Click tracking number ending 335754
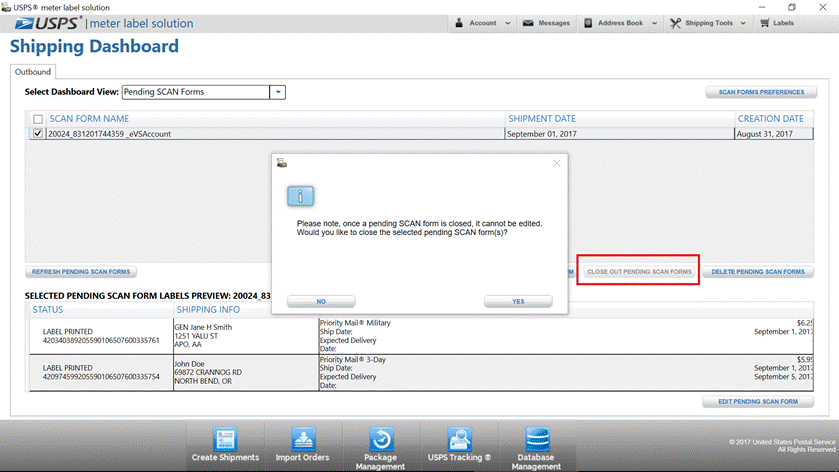839x472 pixels. [x=101, y=377]
